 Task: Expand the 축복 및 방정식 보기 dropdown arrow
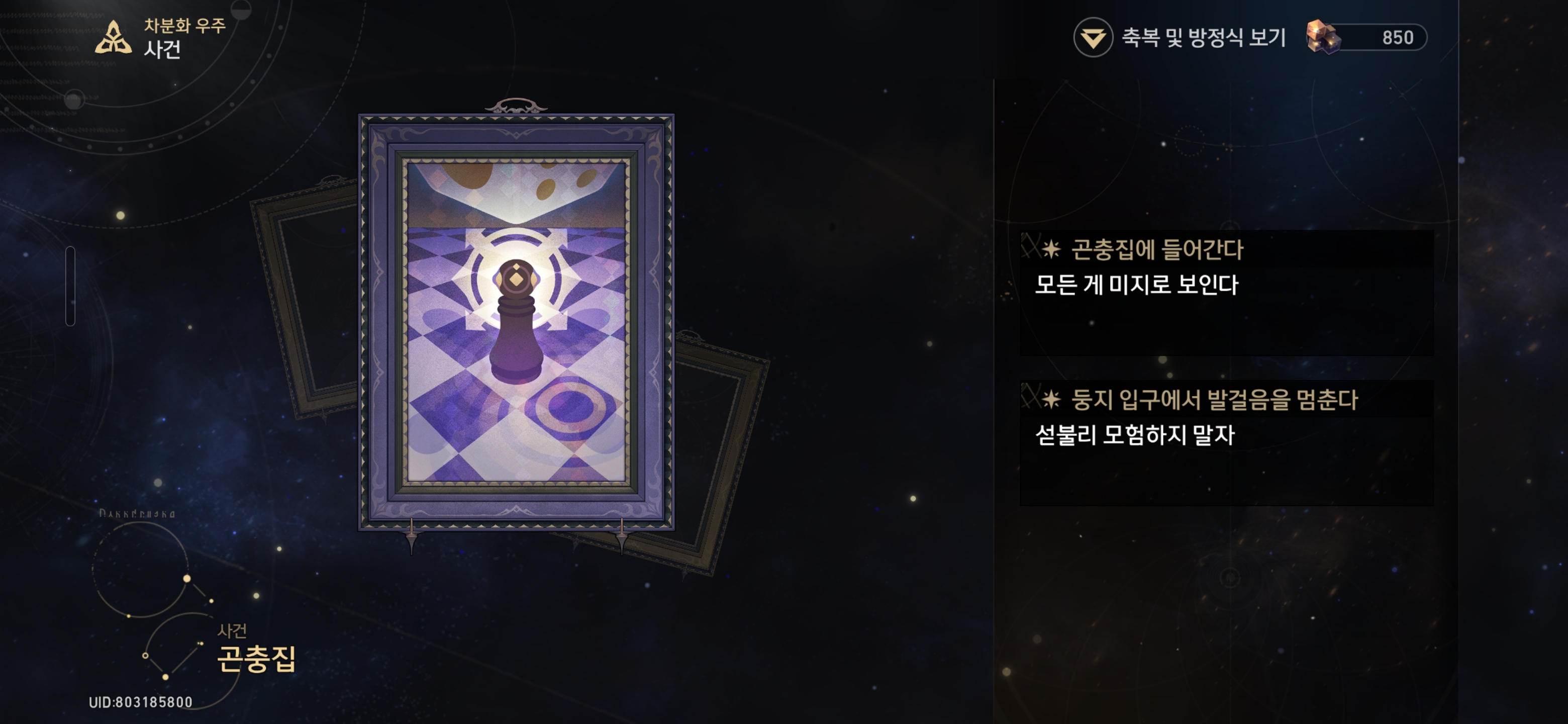click(1093, 38)
